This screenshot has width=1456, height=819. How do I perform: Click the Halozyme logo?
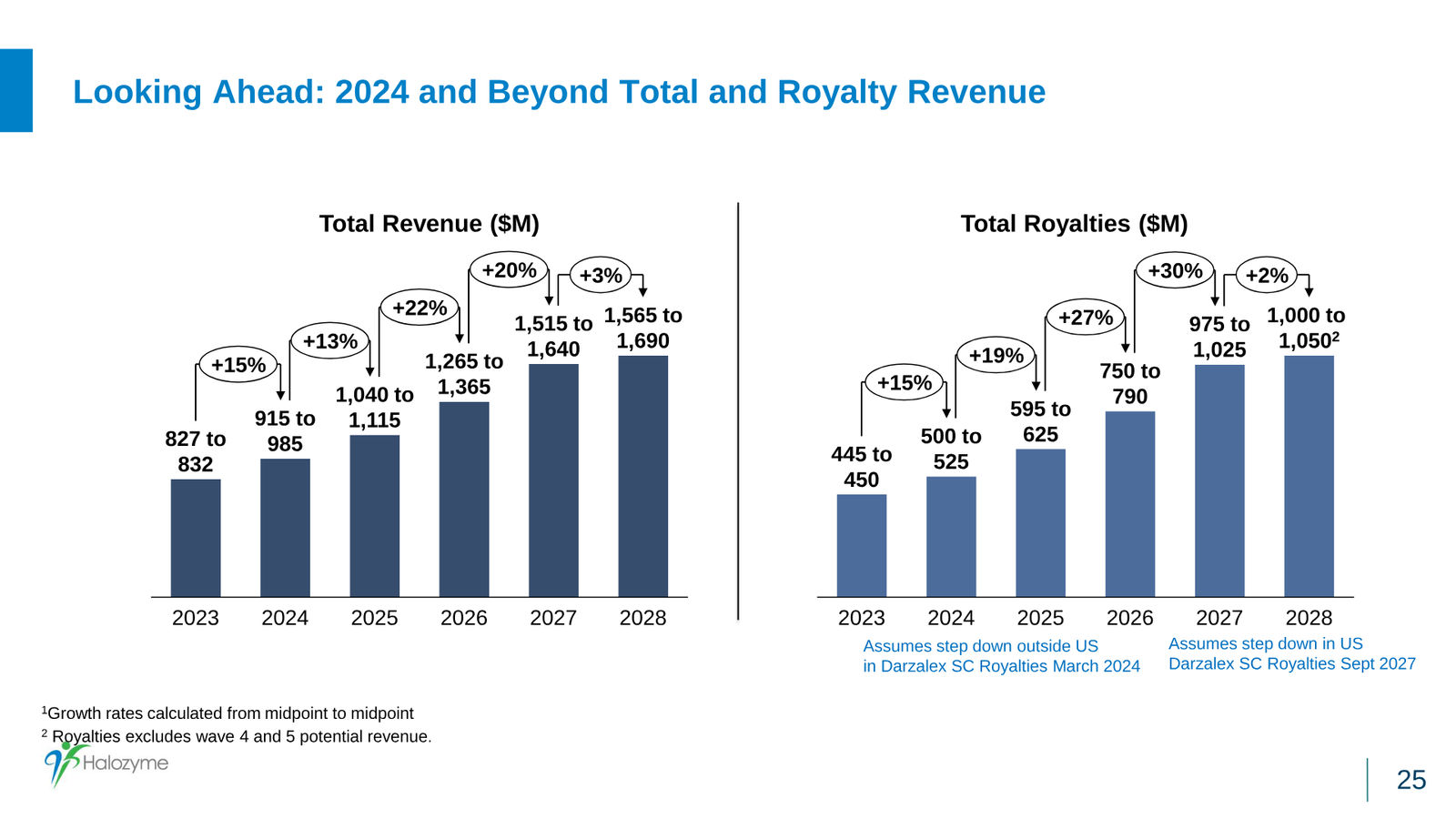pyautogui.click(x=106, y=763)
